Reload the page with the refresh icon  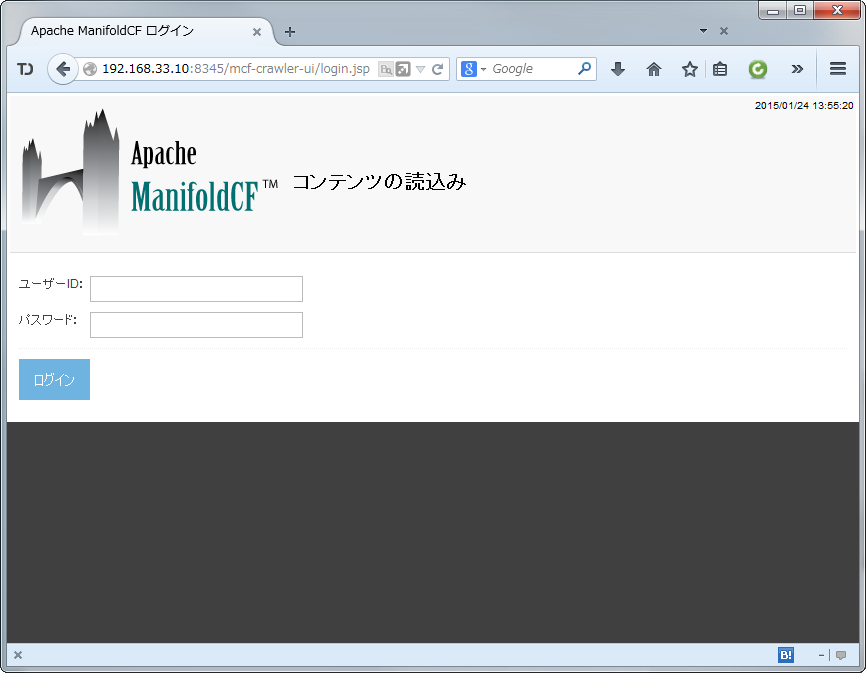tap(437, 69)
